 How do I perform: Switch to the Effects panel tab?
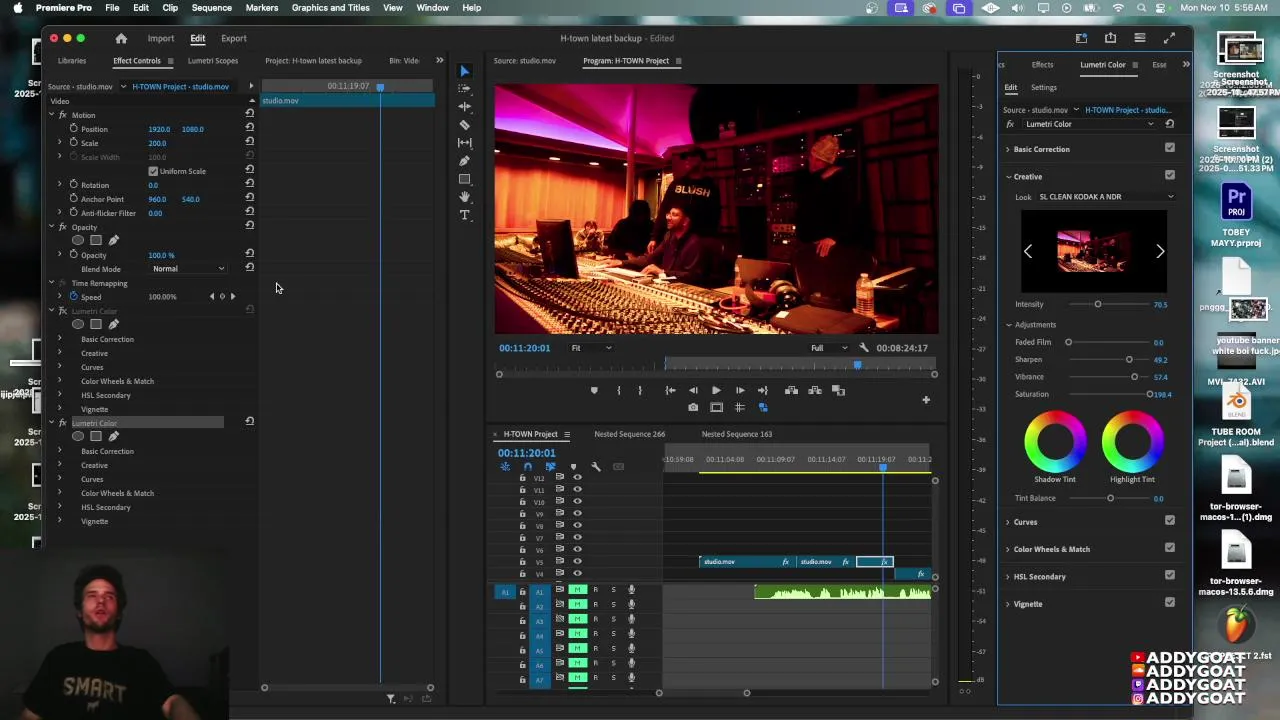click(1042, 65)
